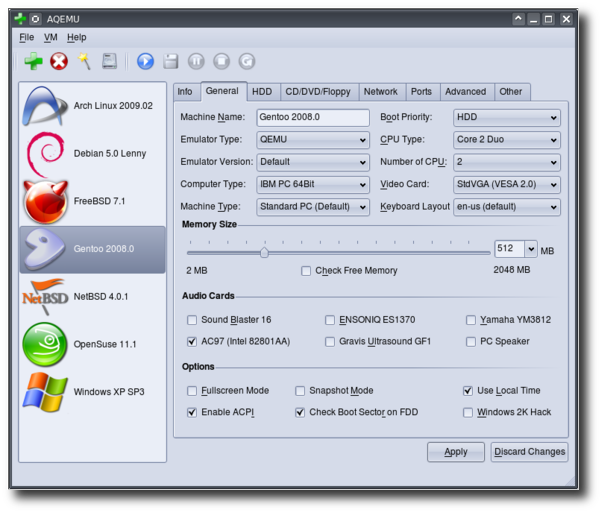Select the General tab
The image size is (602, 513).
tap(222, 91)
